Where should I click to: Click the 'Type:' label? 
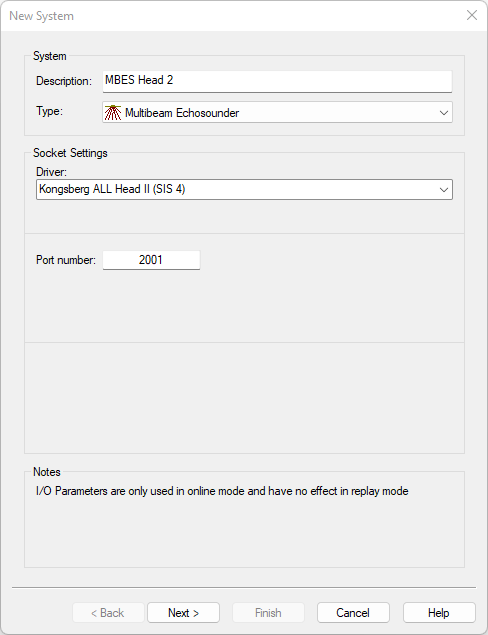pyautogui.click(x=49, y=111)
